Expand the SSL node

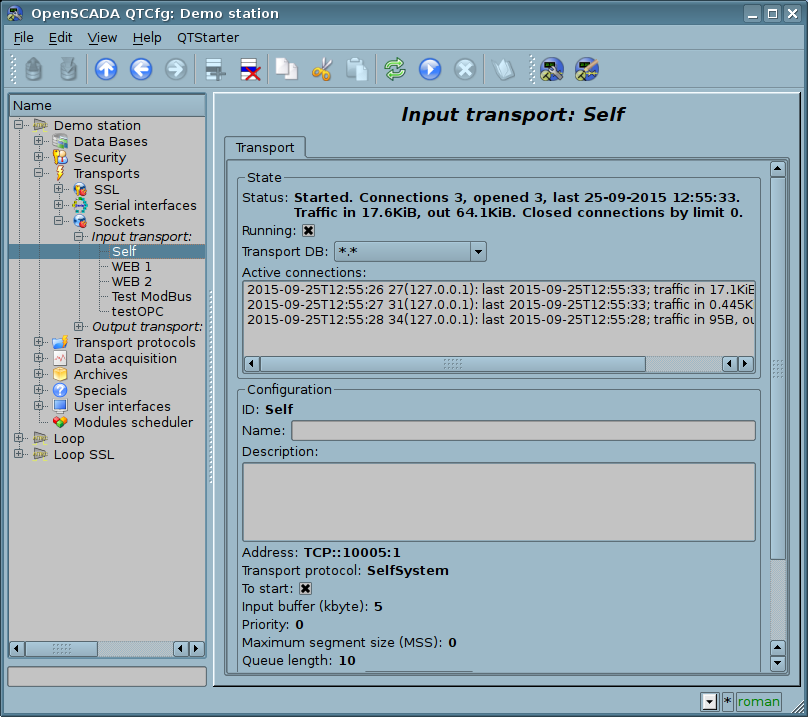(x=59, y=189)
